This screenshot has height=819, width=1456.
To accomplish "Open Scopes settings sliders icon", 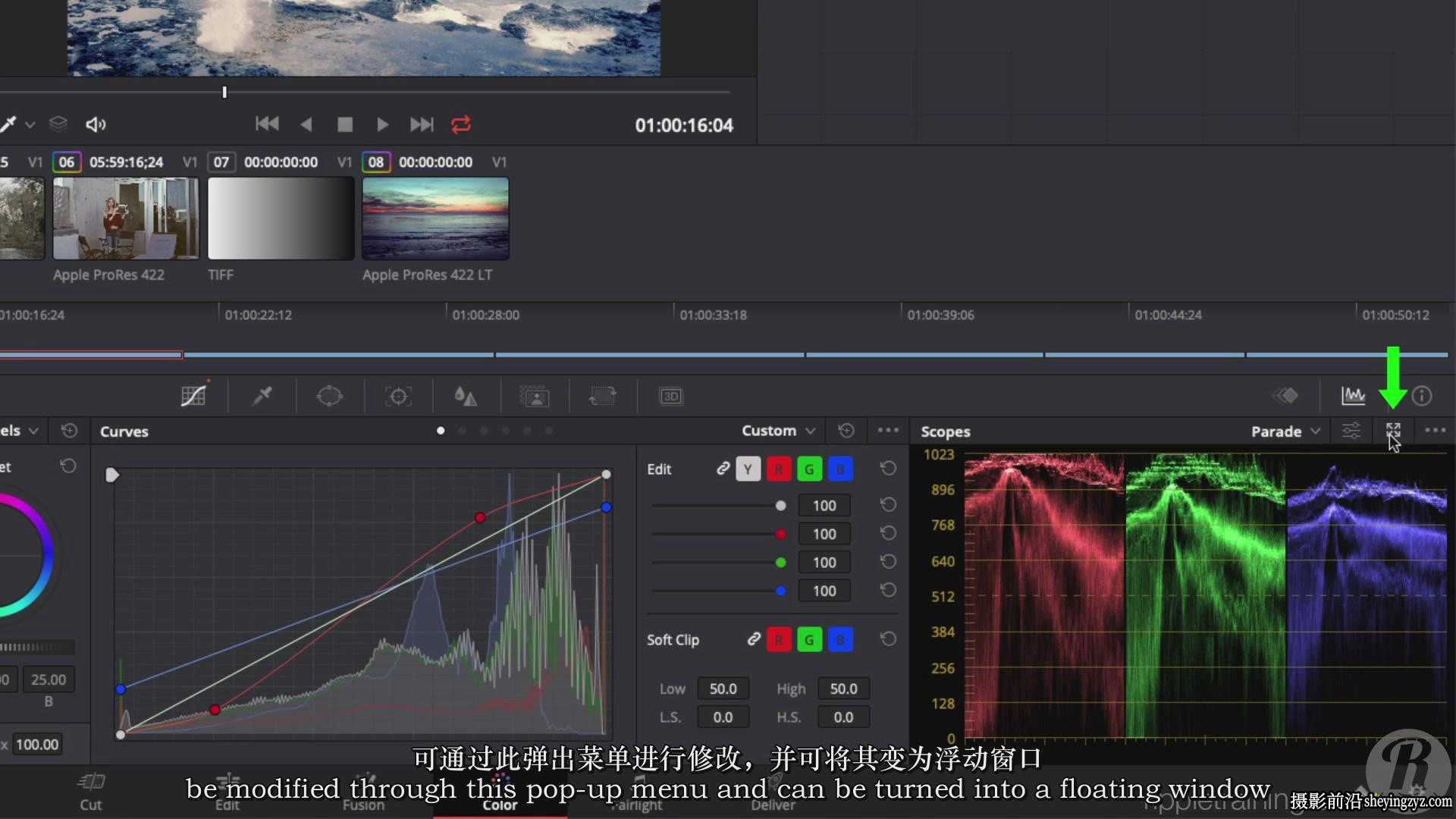I will coord(1351,431).
